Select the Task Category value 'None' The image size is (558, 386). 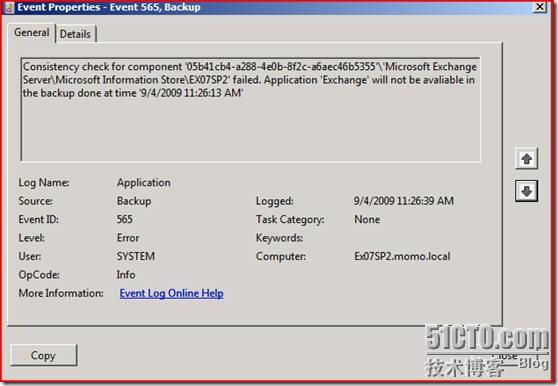click(x=367, y=219)
